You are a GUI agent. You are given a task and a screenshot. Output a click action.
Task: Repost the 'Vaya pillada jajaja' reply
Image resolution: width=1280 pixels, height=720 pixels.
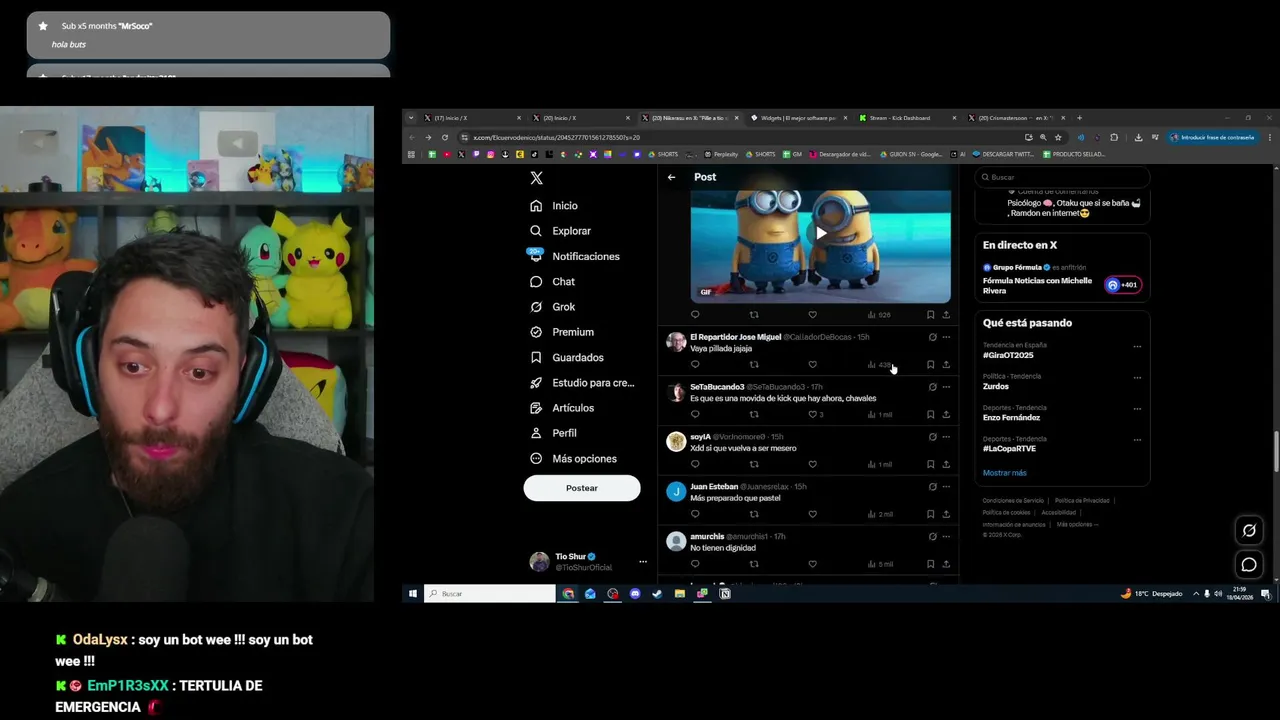pyautogui.click(x=754, y=365)
